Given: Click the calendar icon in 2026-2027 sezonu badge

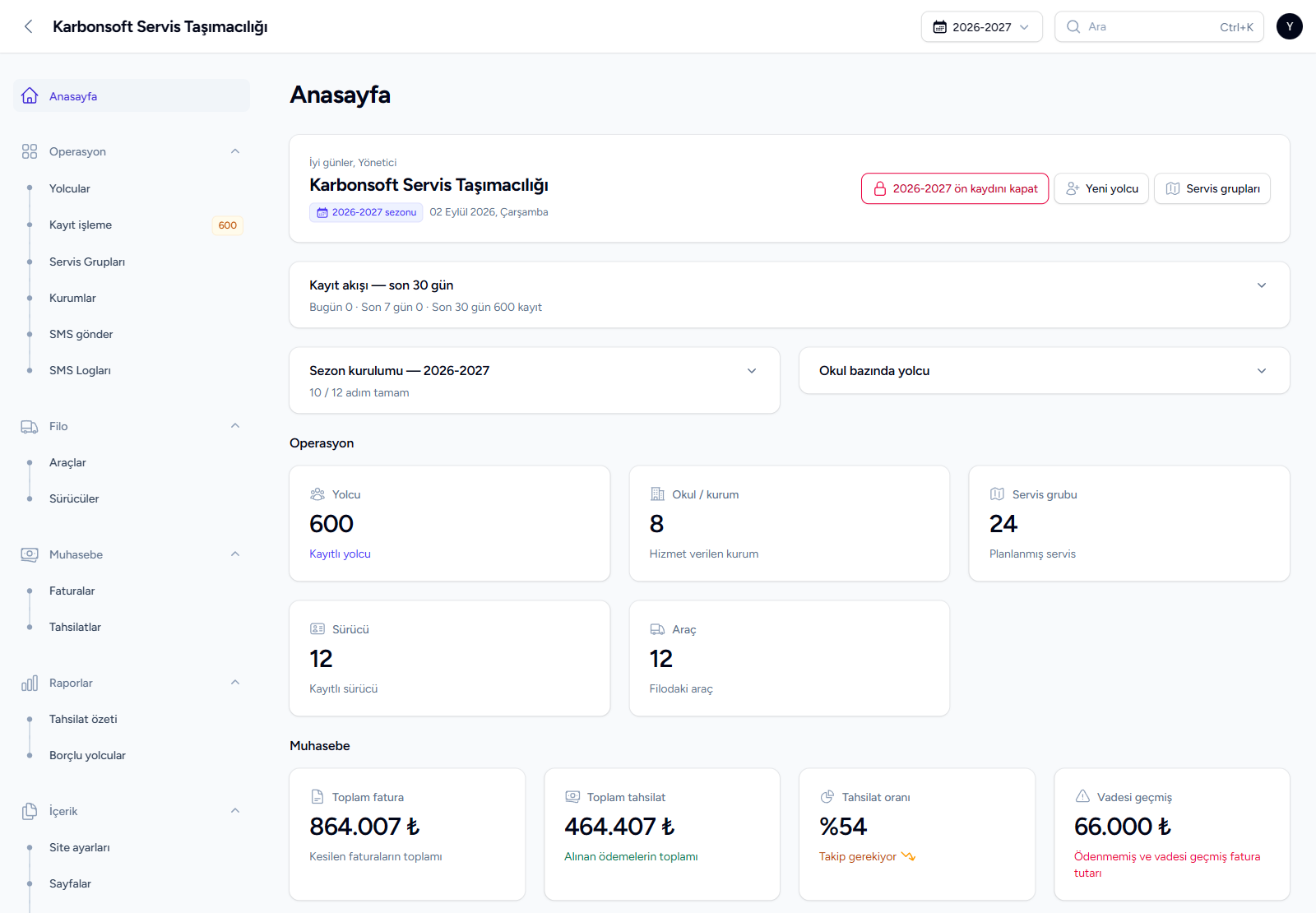Looking at the screenshot, I should click(322, 212).
